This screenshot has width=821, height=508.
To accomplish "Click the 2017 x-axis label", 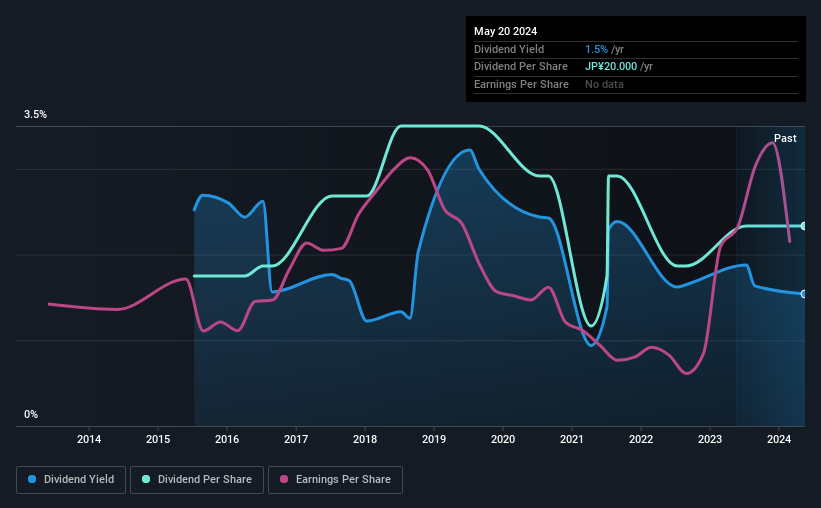I will [296, 439].
